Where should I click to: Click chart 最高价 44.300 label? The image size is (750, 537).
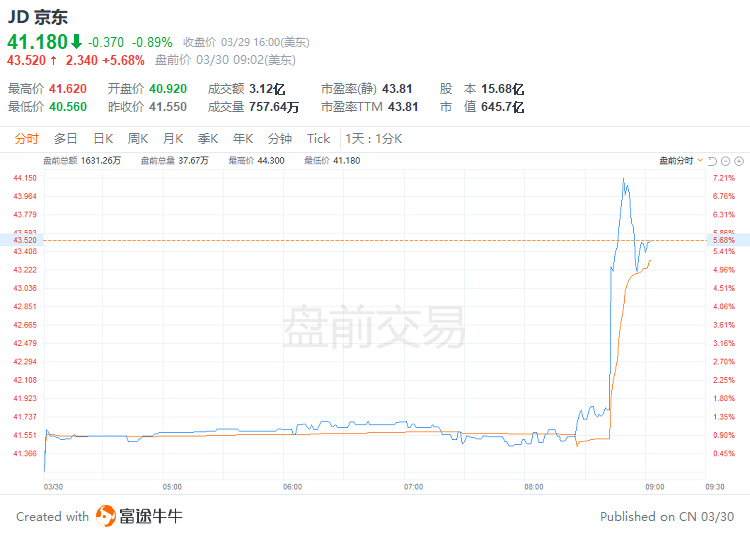tap(256, 161)
